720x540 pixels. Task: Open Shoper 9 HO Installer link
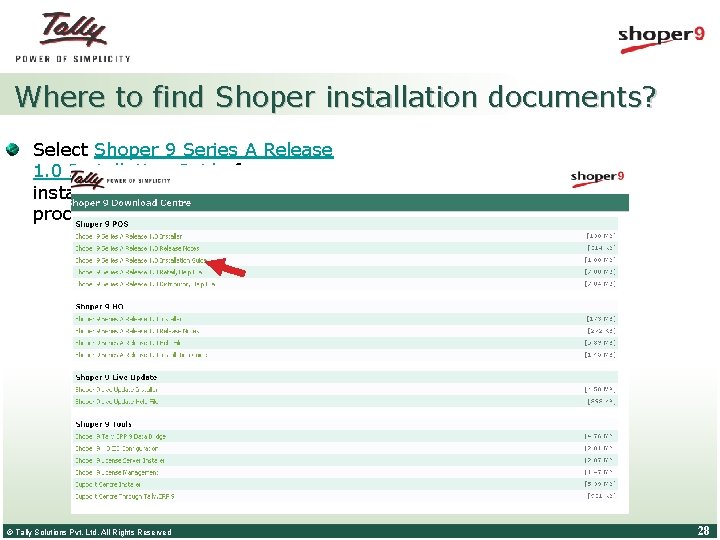click(x=129, y=319)
